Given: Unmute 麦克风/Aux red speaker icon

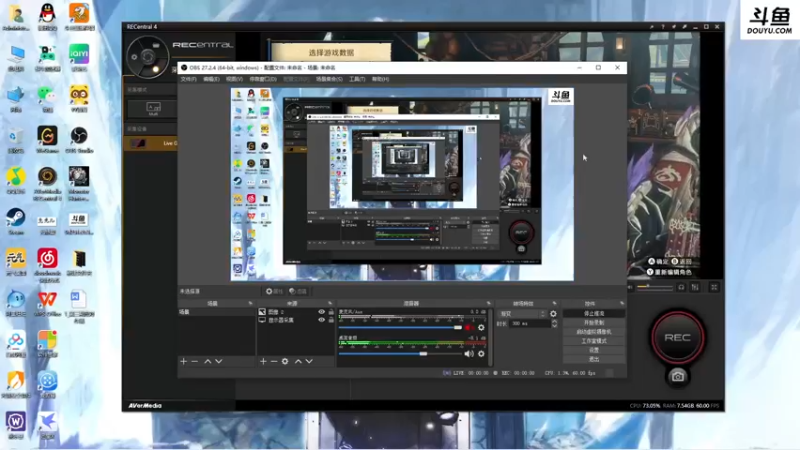Looking at the screenshot, I should coord(469,328).
